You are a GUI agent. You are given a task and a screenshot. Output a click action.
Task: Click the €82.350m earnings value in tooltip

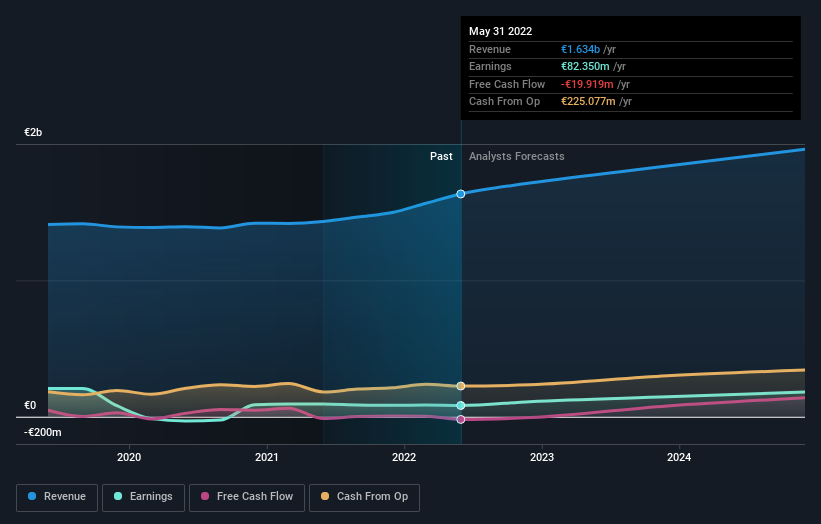point(585,66)
